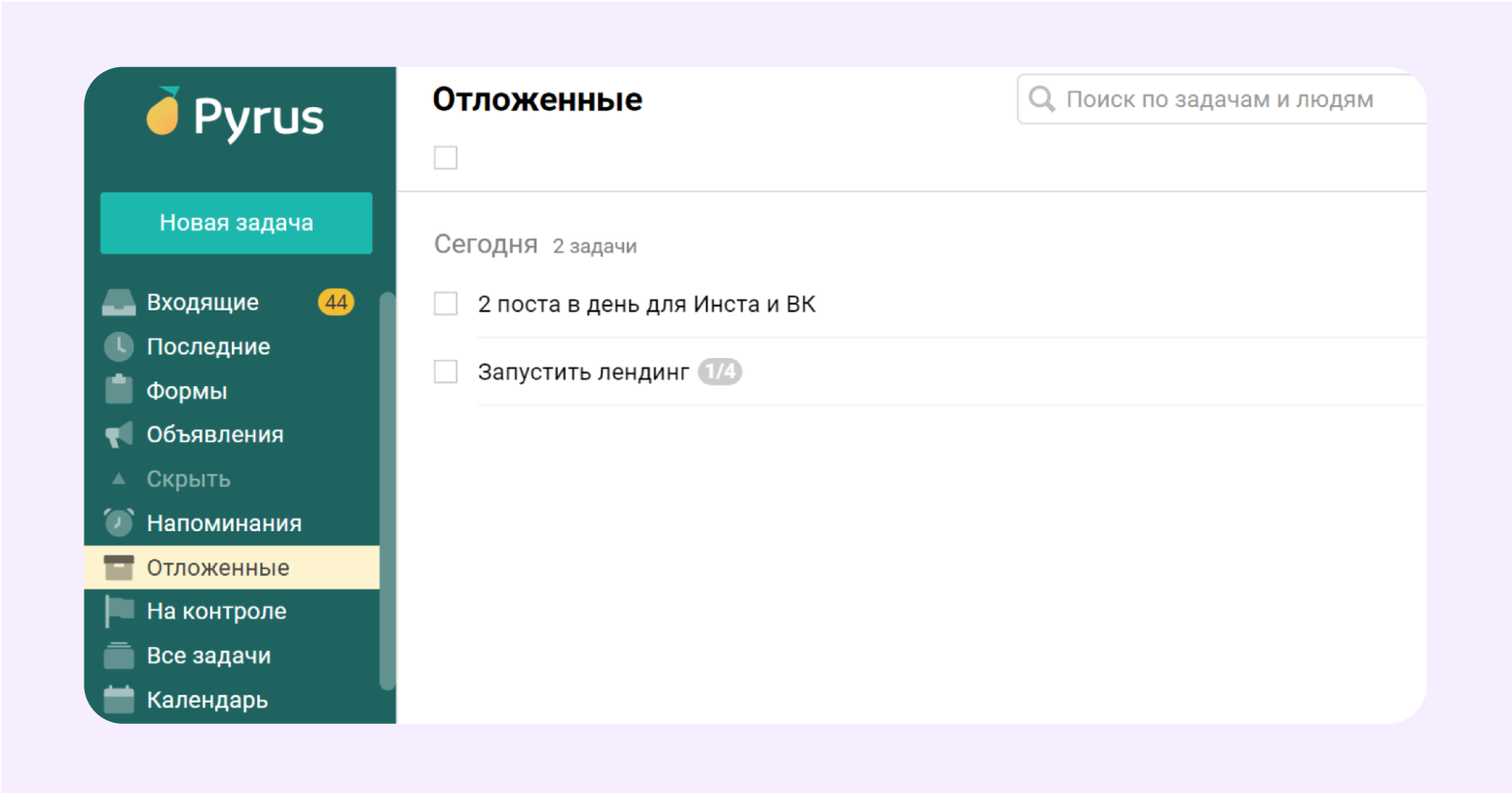Click the clock icon beside Последние
1512x793 pixels.
coord(119,346)
